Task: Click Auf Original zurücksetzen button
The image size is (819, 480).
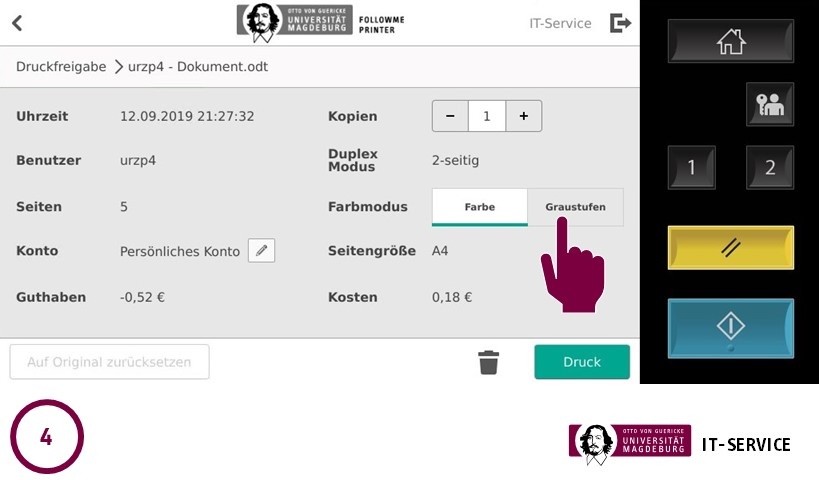Action: pos(109,362)
